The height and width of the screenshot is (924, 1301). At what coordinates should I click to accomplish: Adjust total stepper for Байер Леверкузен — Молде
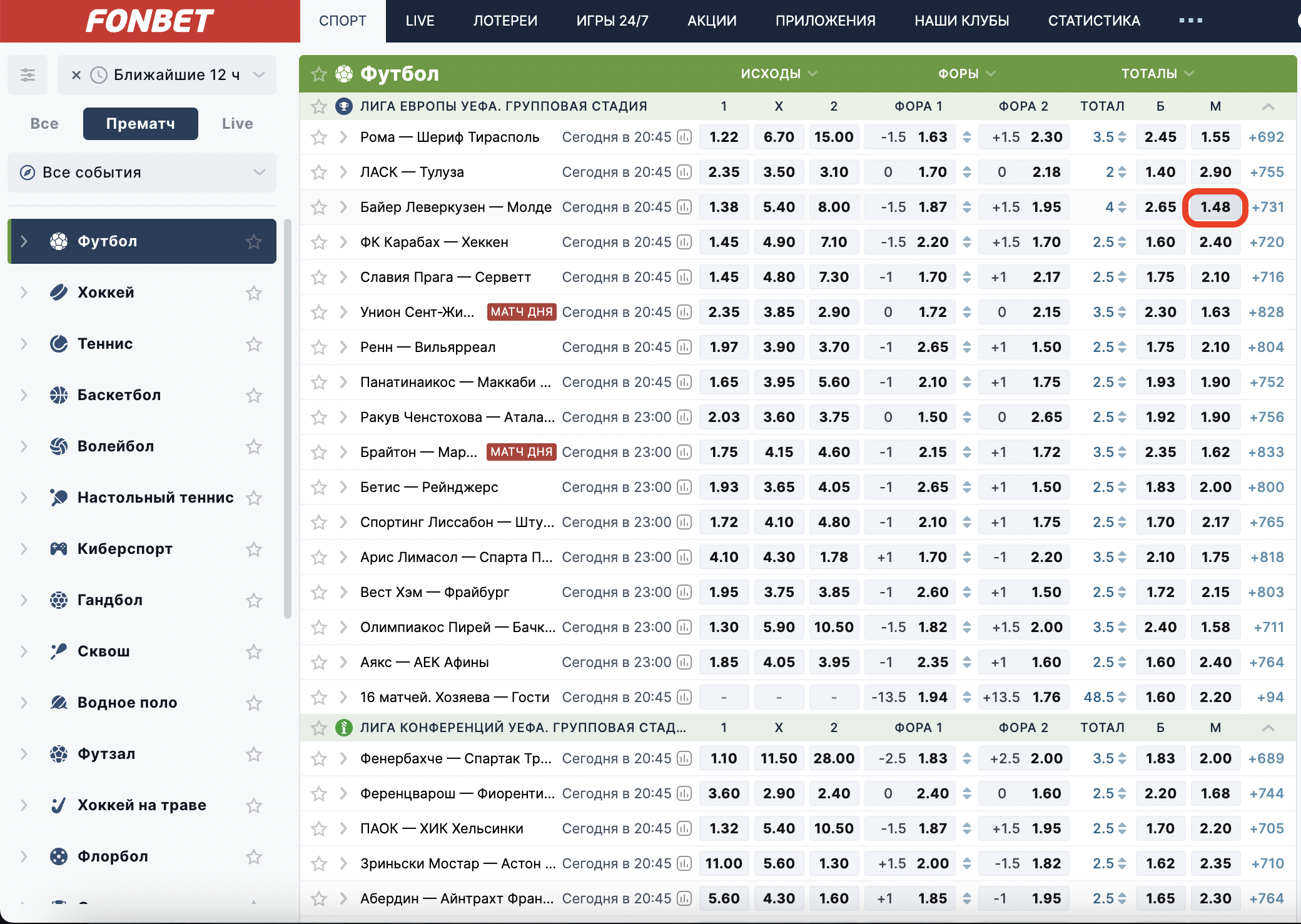1122,207
